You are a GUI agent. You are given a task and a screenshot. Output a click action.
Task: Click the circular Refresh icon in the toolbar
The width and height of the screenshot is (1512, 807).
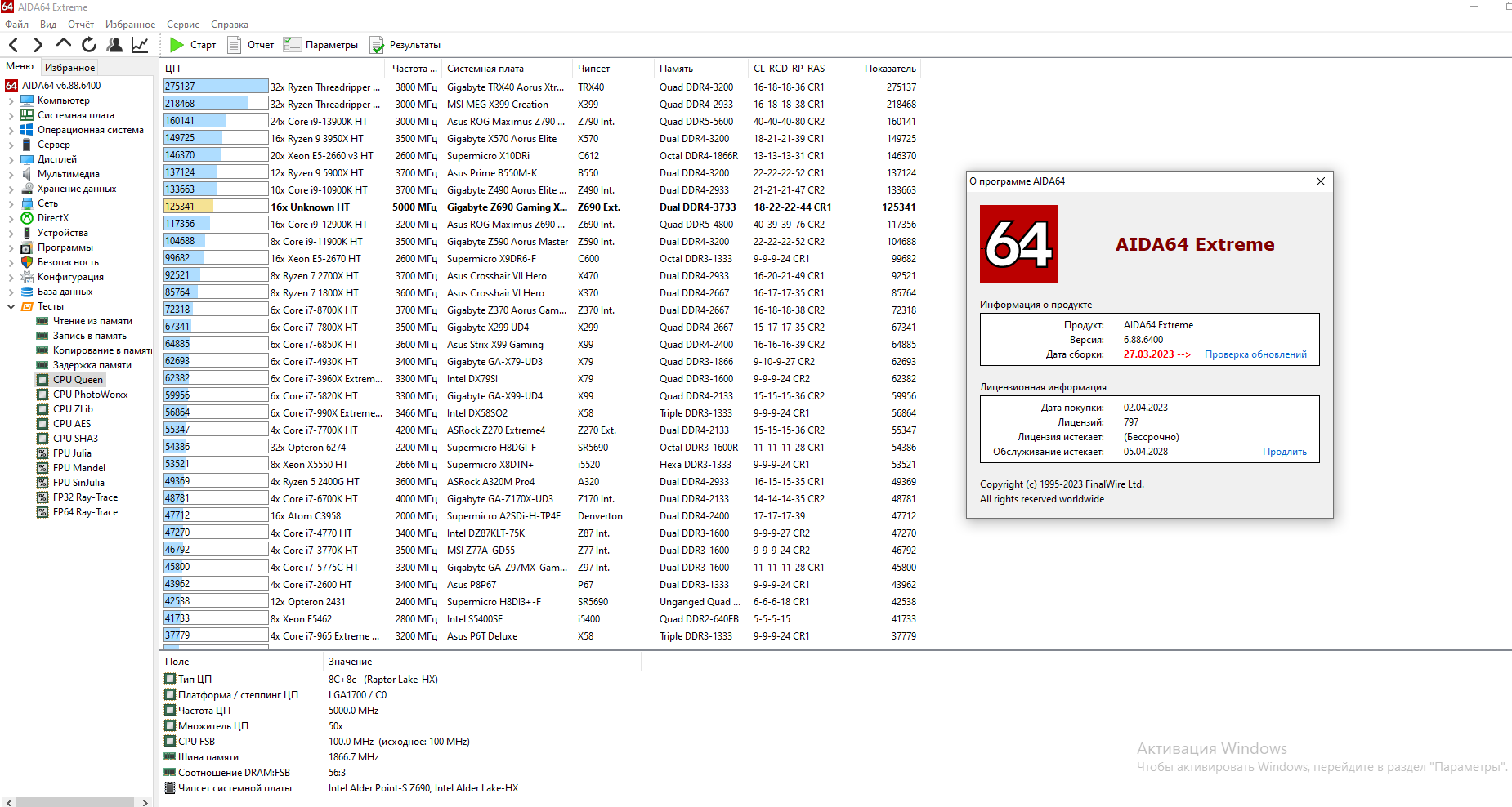click(89, 45)
